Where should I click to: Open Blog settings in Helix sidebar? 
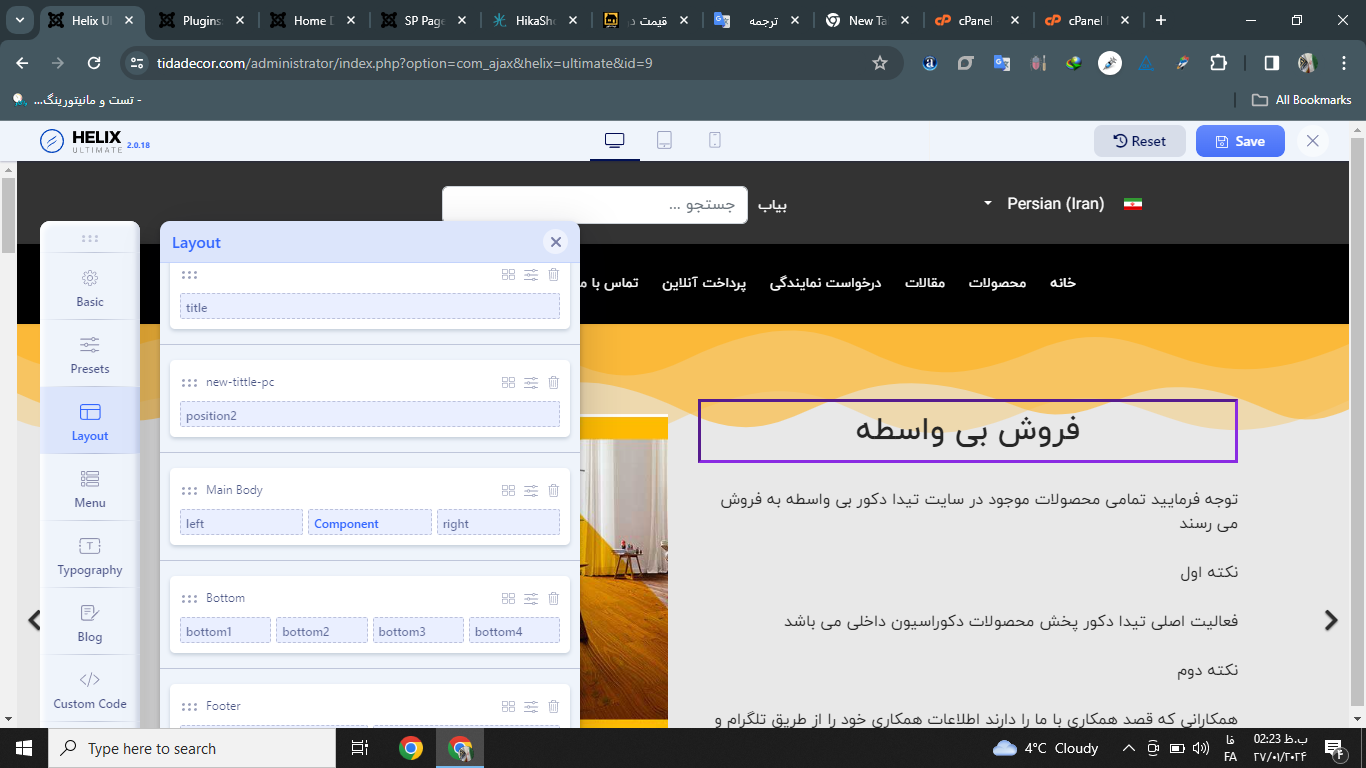tap(90, 623)
